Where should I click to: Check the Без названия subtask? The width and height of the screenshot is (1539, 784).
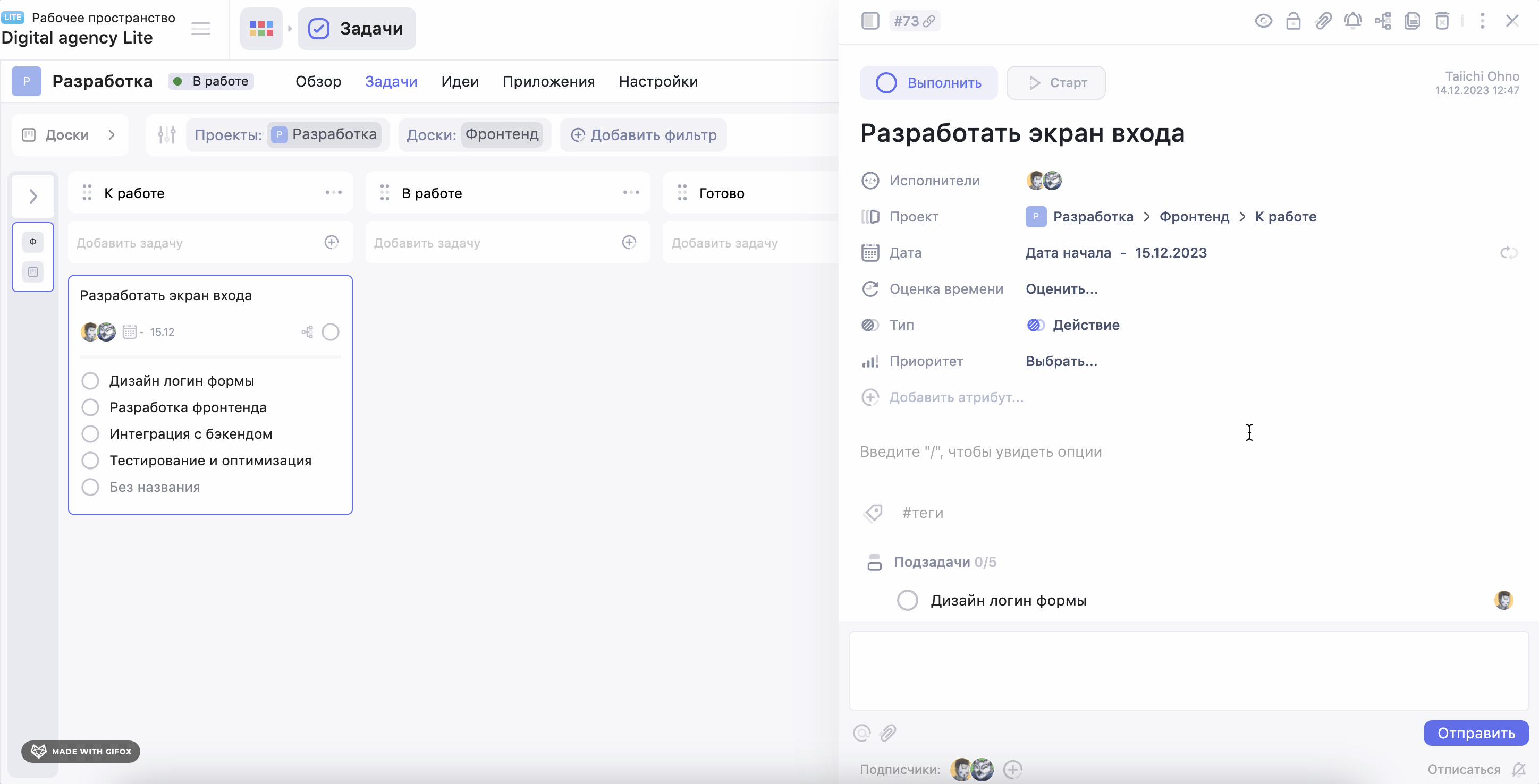(90, 487)
